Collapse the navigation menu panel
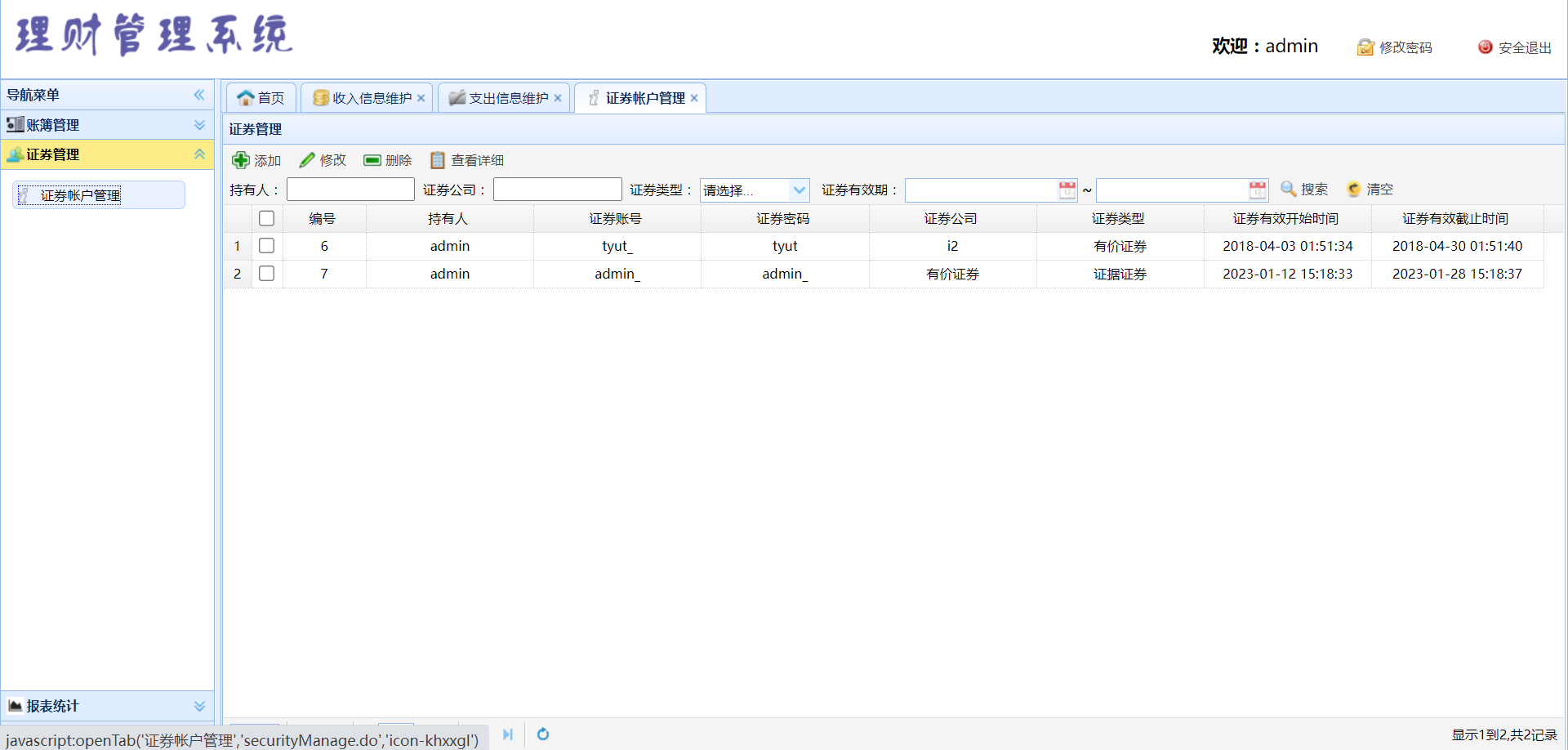Image resolution: width=1568 pixels, height=750 pixels. coord(199,95)
